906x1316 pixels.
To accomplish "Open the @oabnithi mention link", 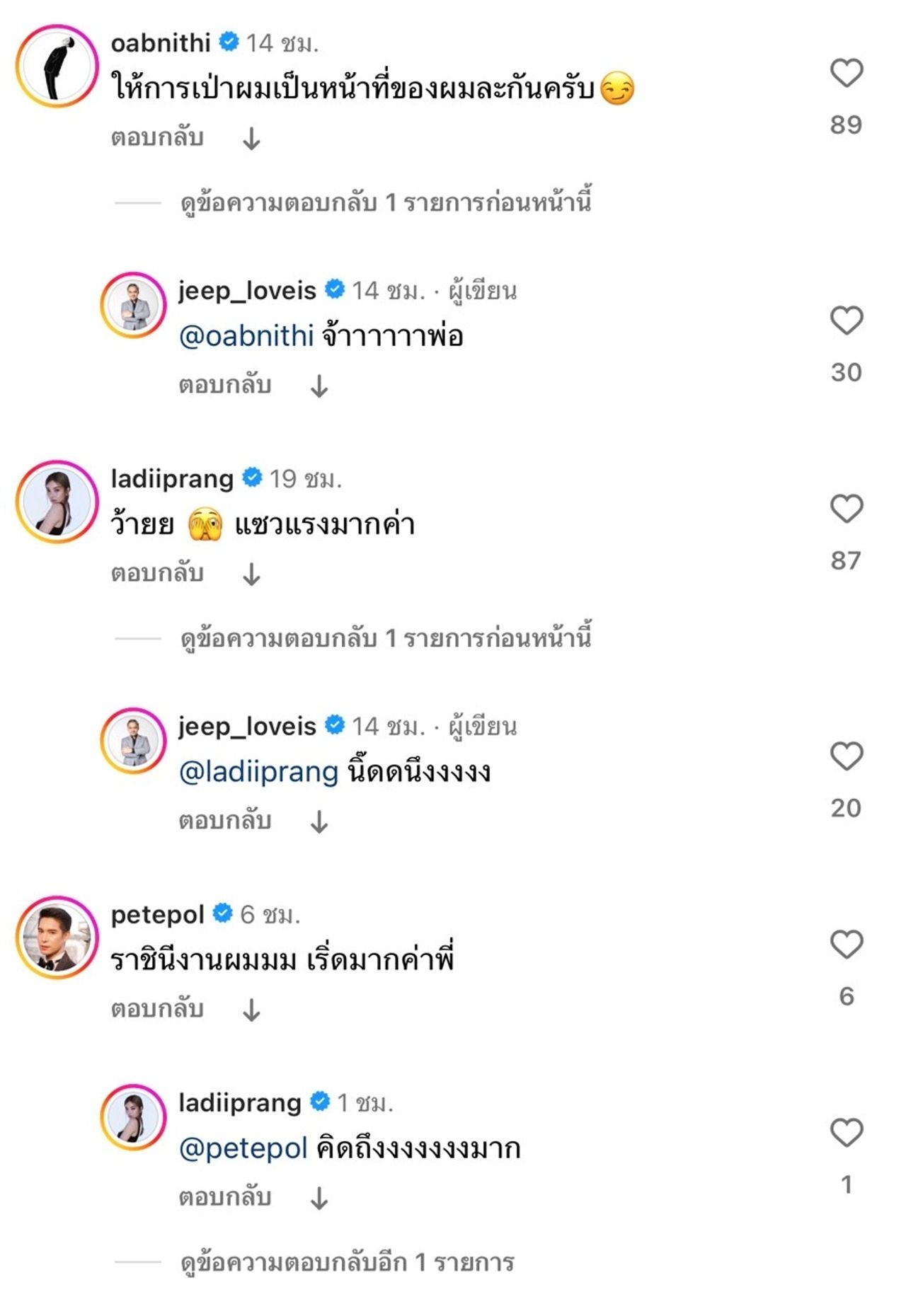I will pos(246,336).
